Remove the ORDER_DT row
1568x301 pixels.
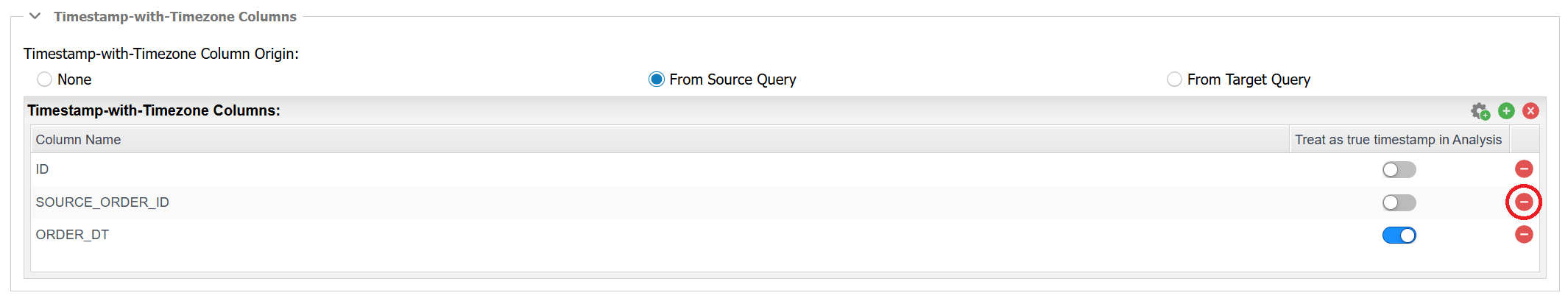[x=1524, y=235]
